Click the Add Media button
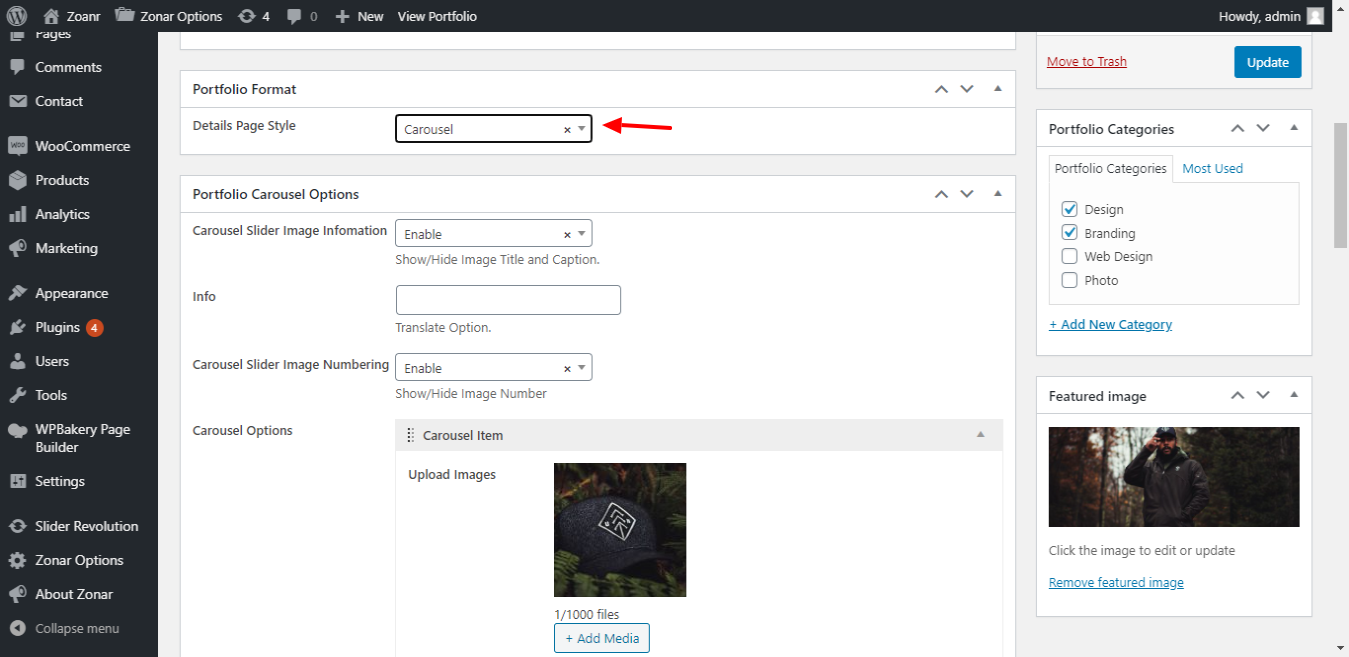 602,638
